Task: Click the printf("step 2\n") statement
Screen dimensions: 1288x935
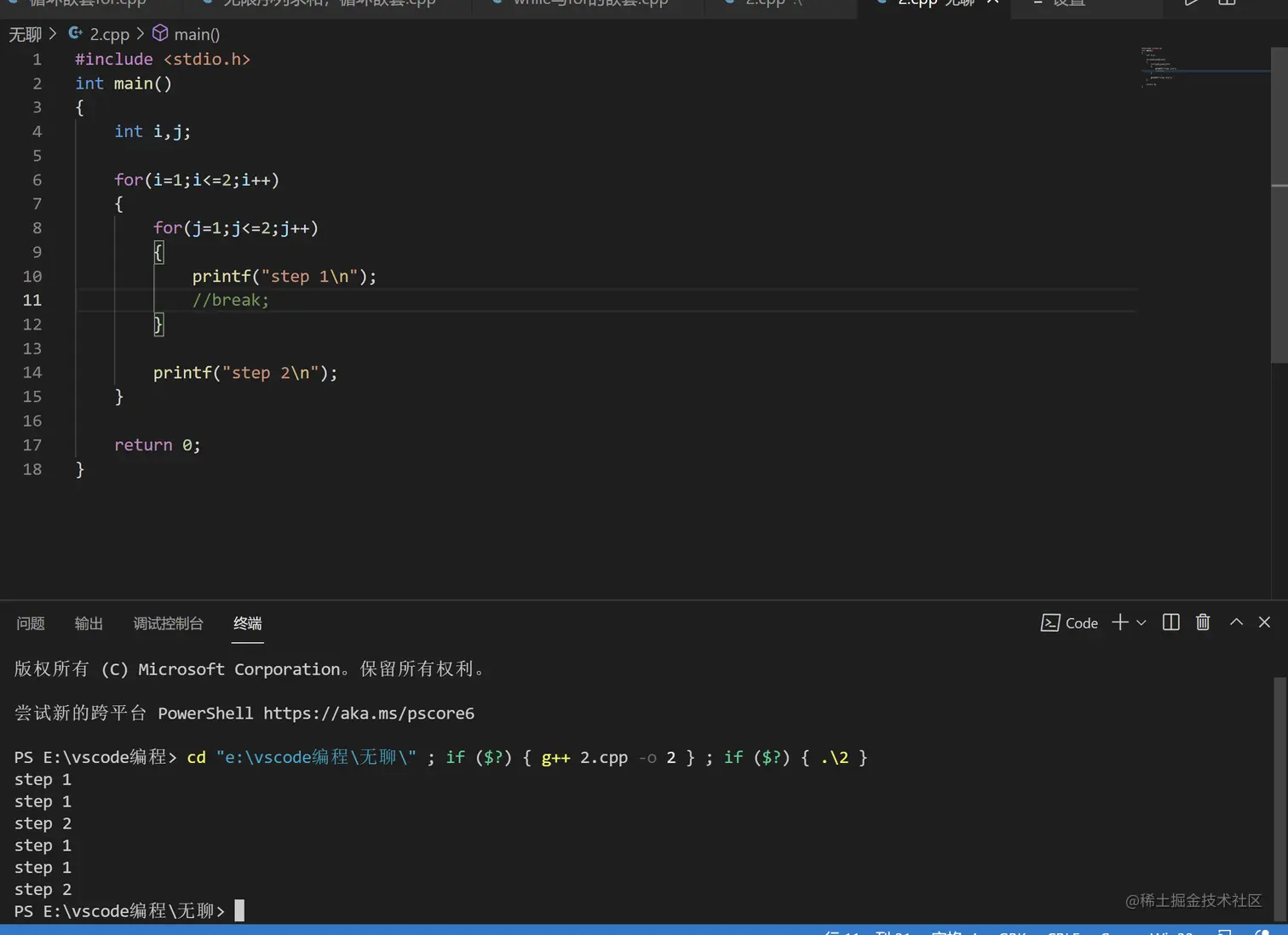Action: tap(245, 372)
